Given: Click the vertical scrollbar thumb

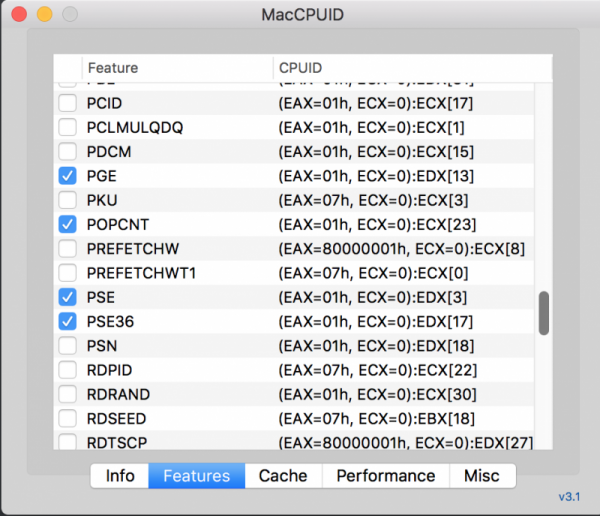Looking at the screenshot, I should [x=544, y=313].
